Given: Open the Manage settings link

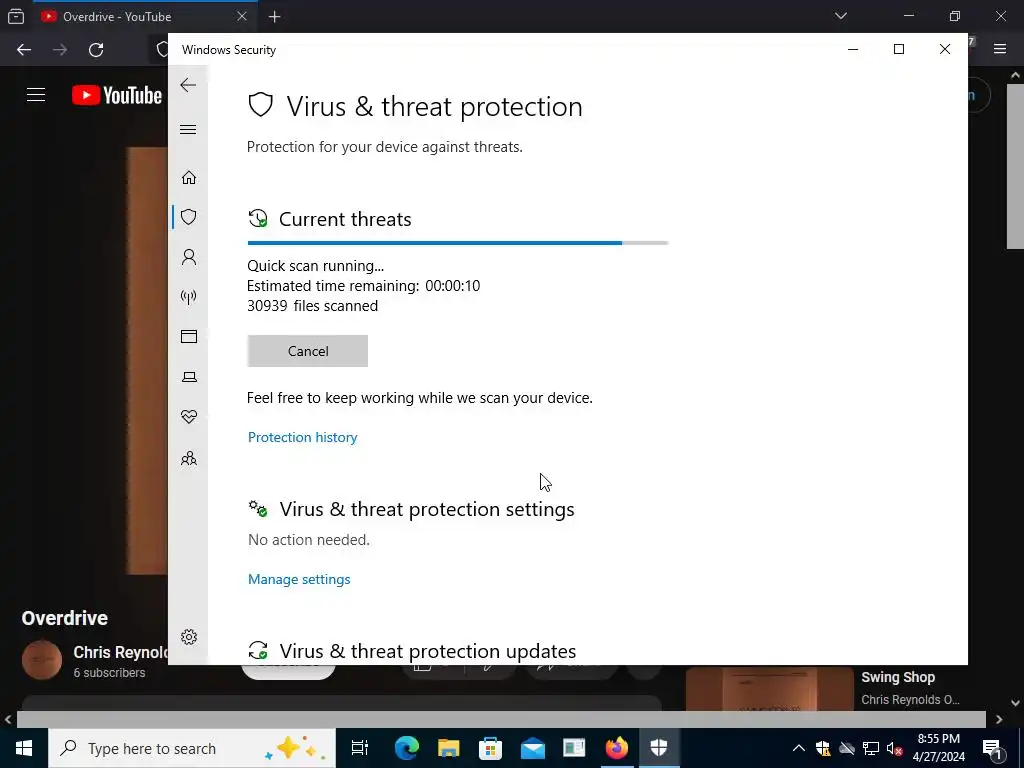Looking at the screenshot, I should click(299, 579).
